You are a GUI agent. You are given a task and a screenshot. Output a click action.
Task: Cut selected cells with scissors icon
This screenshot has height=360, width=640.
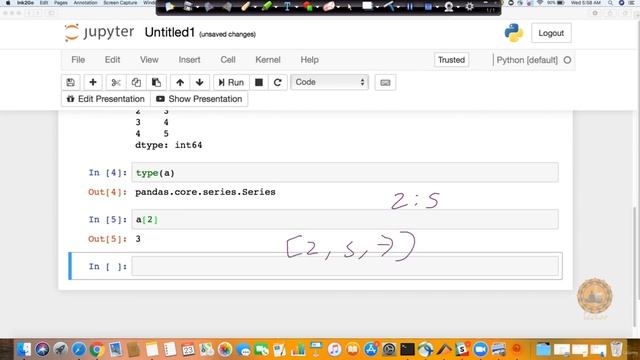click(x=116, y=82)
